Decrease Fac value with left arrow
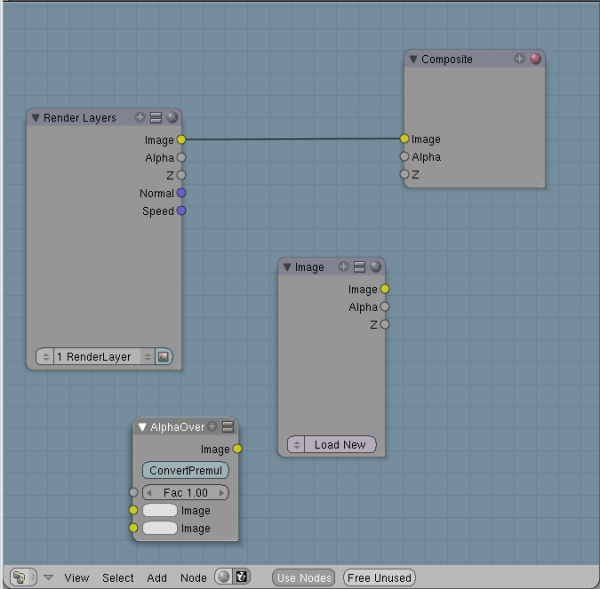600x589 pixels. coord(149,493)
